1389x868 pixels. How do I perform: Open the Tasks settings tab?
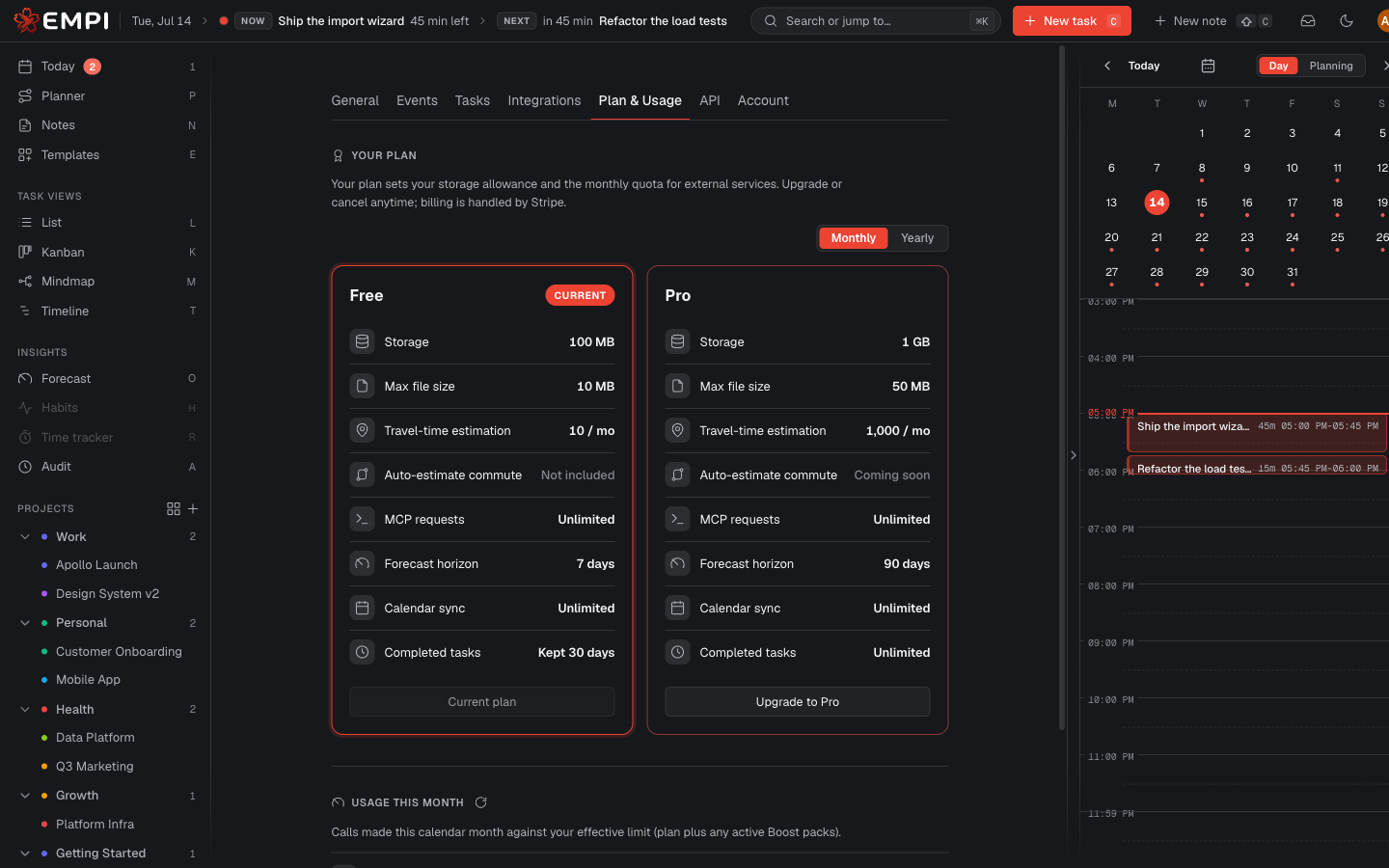pos(473,100)
